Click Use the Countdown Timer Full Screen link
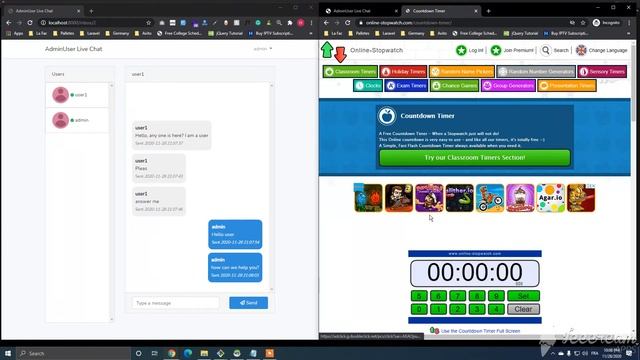 click(480, 331)
